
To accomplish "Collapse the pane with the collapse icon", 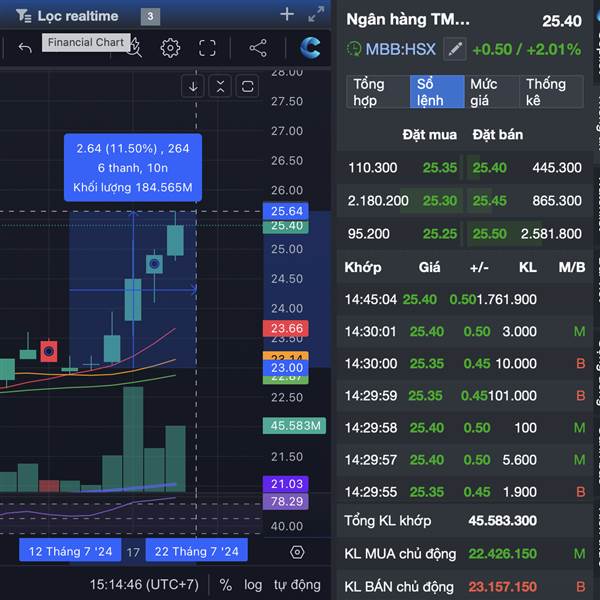I will point(220,86).
